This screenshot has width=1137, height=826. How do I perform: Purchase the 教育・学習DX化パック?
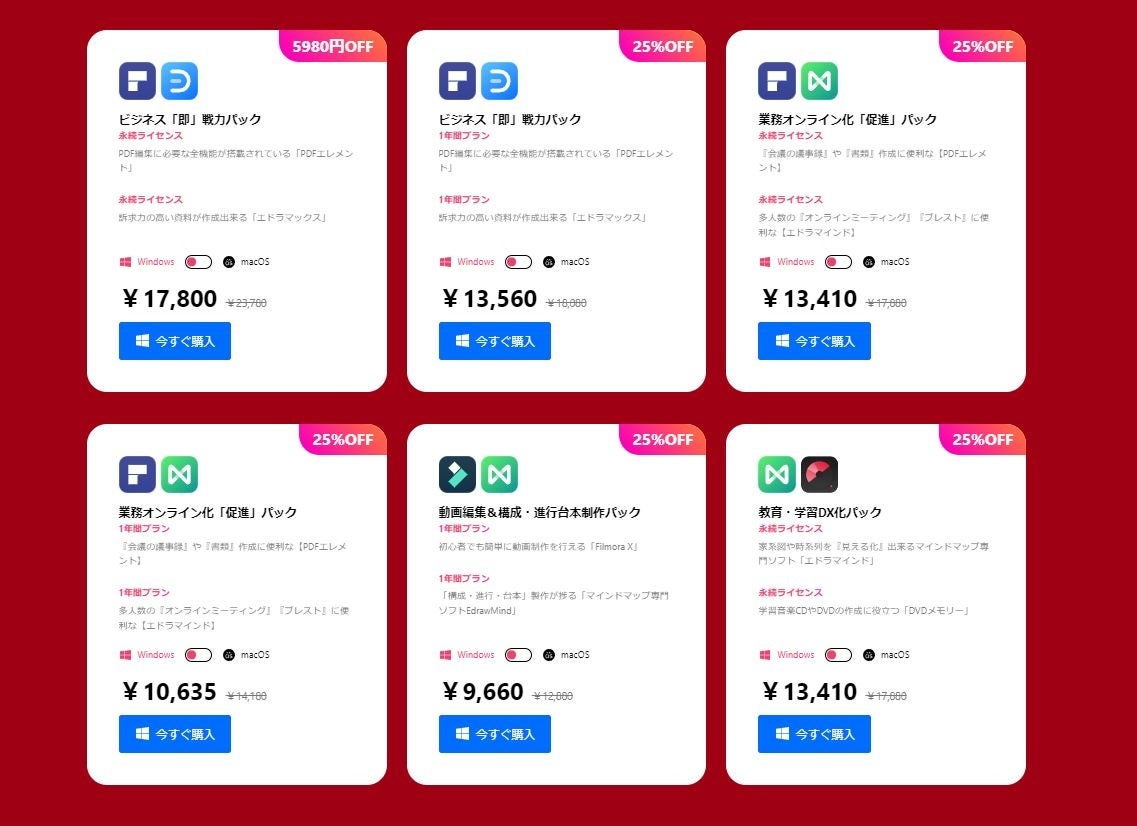tap(814, 734)
